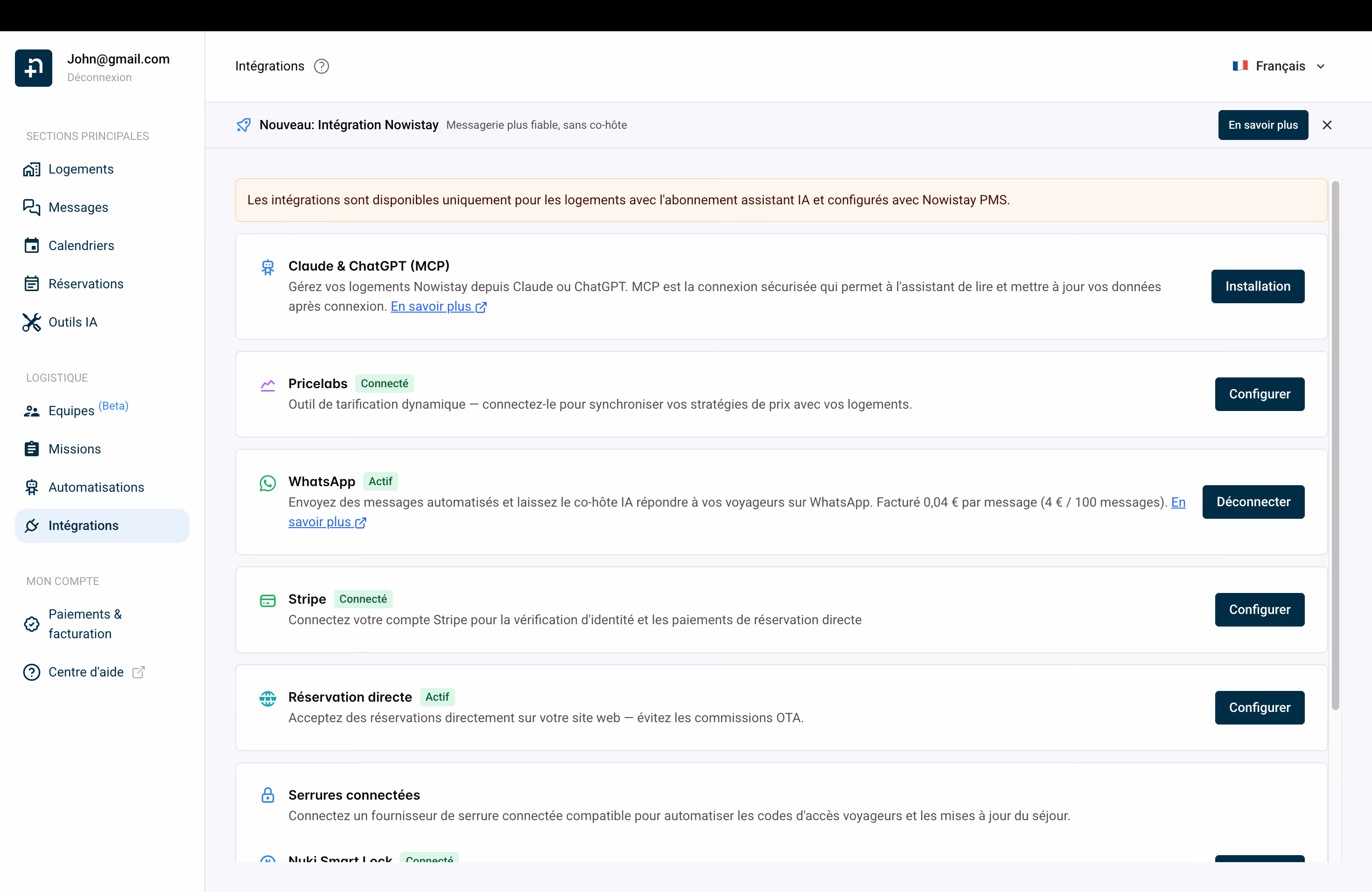Dismiss the Nowistay integration banner
Viewport: 1372px width, 892px height.
(1327, 125)
